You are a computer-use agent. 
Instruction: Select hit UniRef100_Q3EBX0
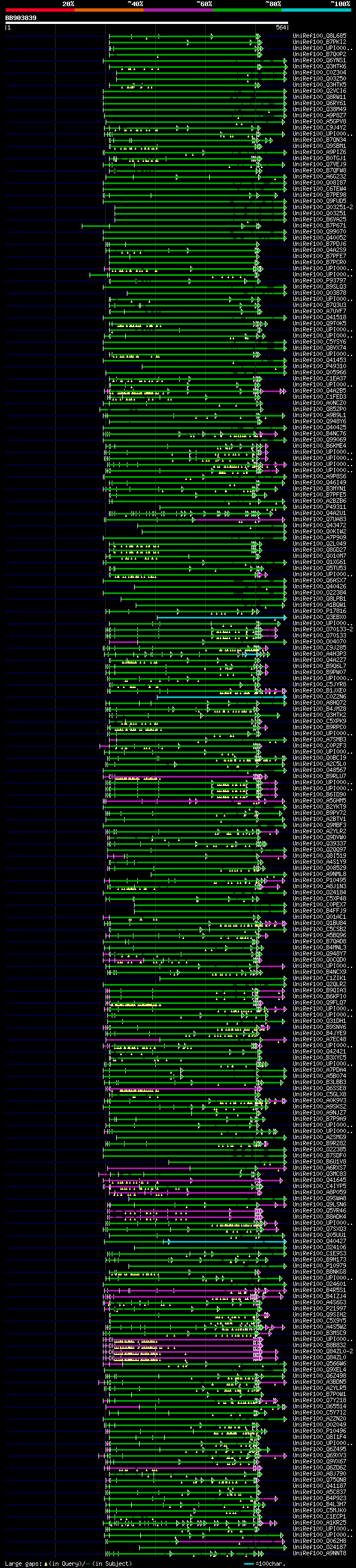[319, 617]
